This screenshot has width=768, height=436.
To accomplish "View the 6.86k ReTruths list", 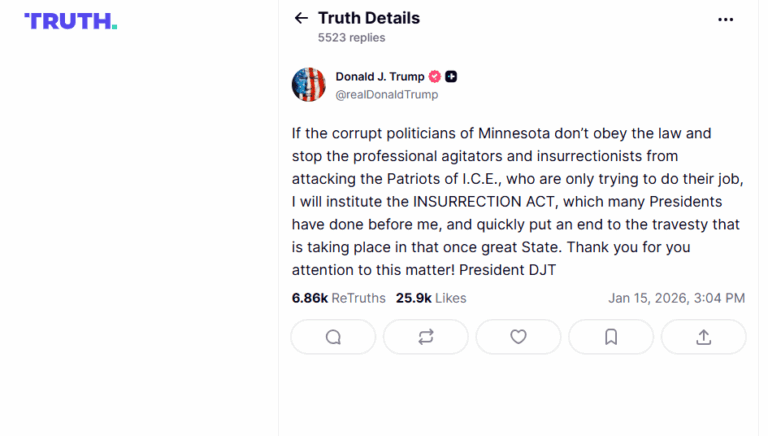I will pos(338,298).
